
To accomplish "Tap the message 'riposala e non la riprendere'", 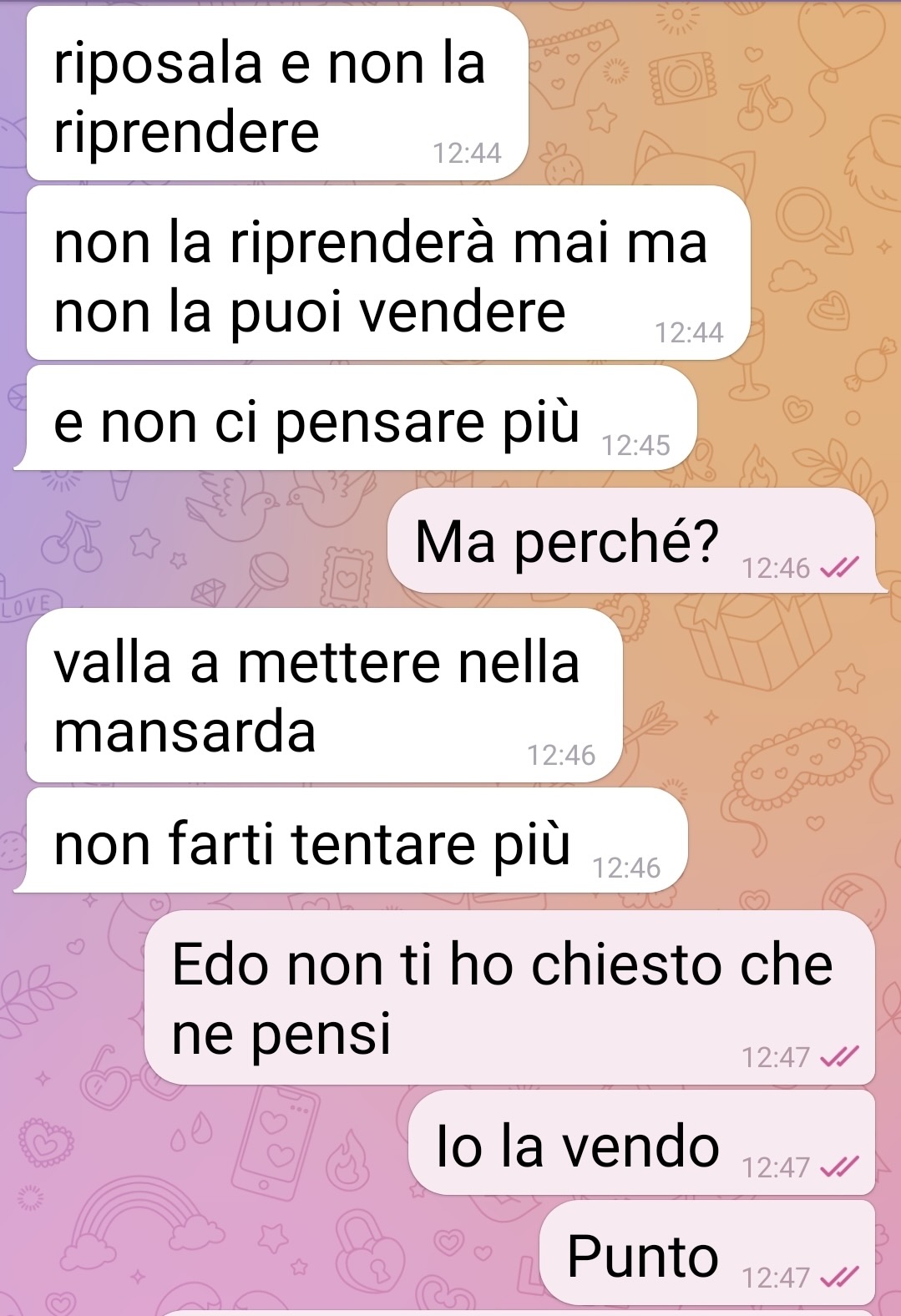I will [x=277, y=94].
